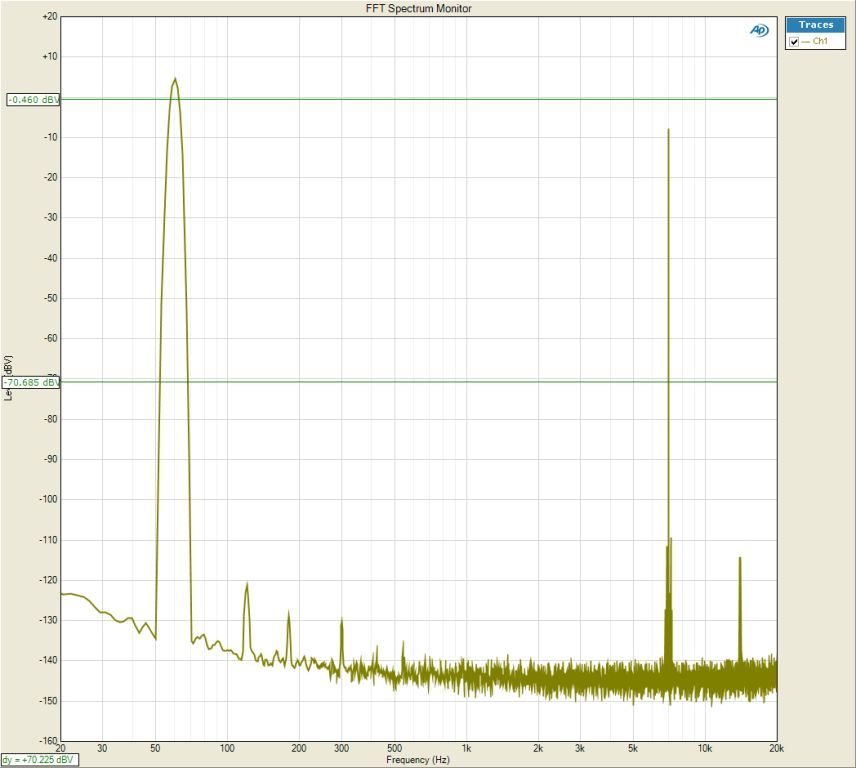This screenshot has width=856, height=768.
Task: Click the 1k frequency axis tick label
Action: [x=466, y=748]
